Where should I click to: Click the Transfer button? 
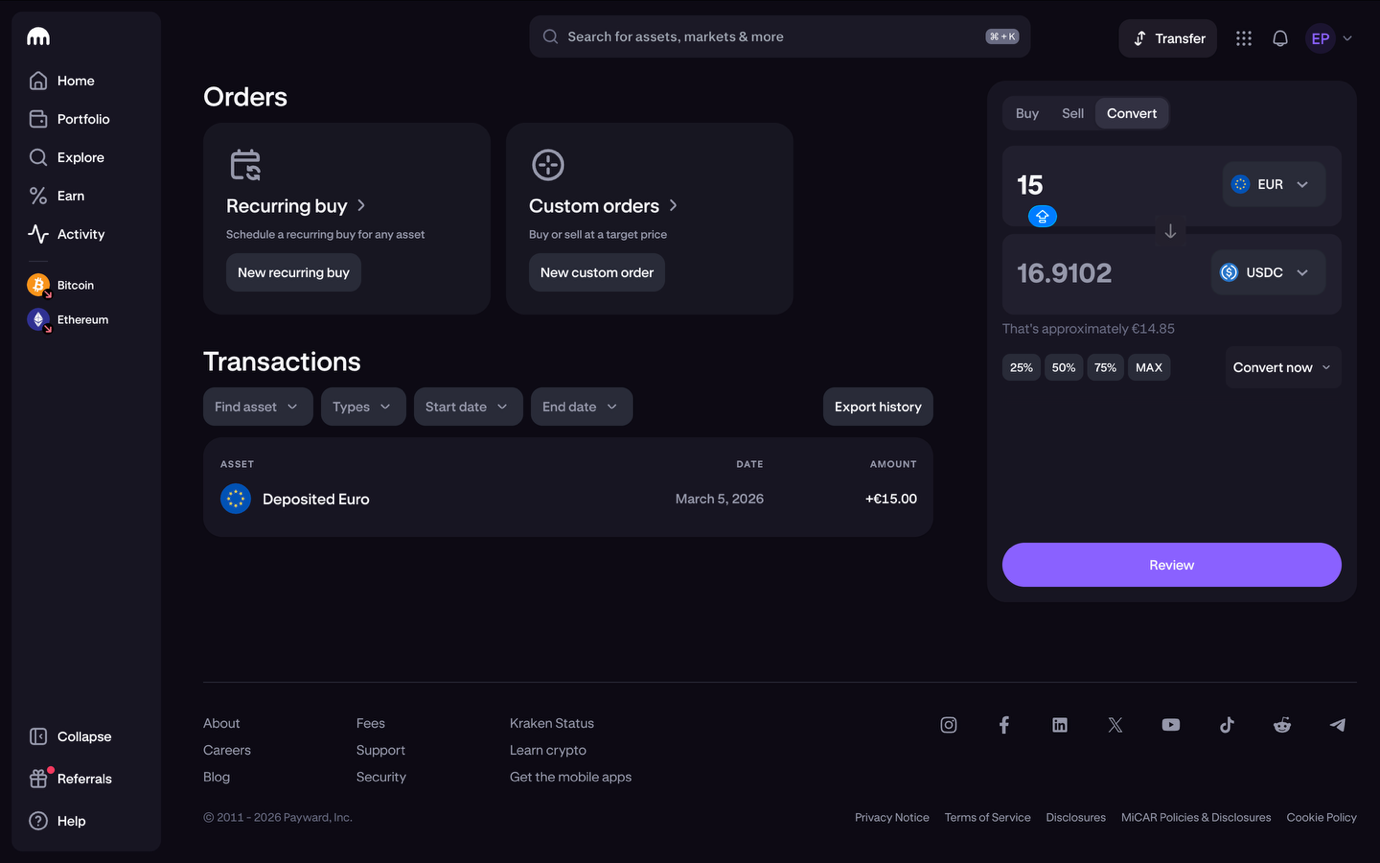pyautogui.click(x=1168, y=38)
